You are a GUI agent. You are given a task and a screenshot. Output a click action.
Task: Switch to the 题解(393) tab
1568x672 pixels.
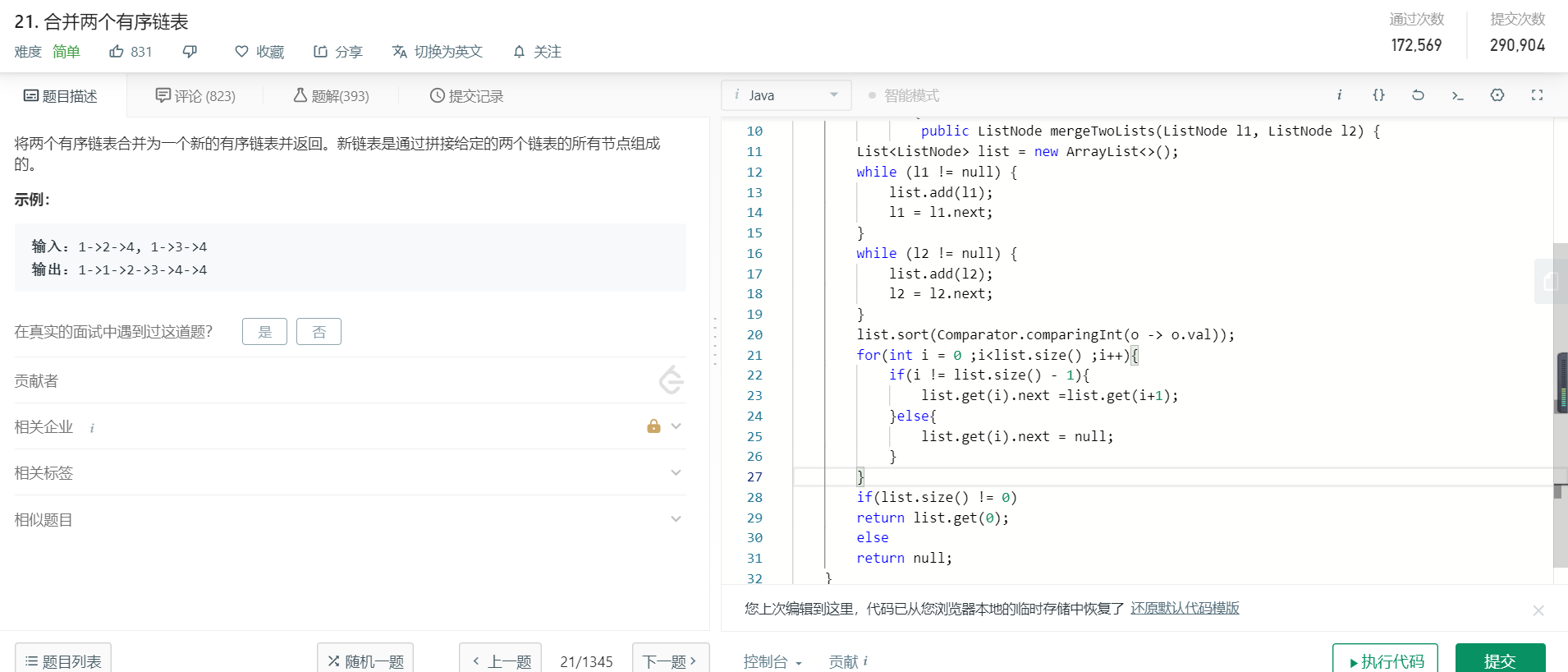pyautogui.click(x=331, y=96)
